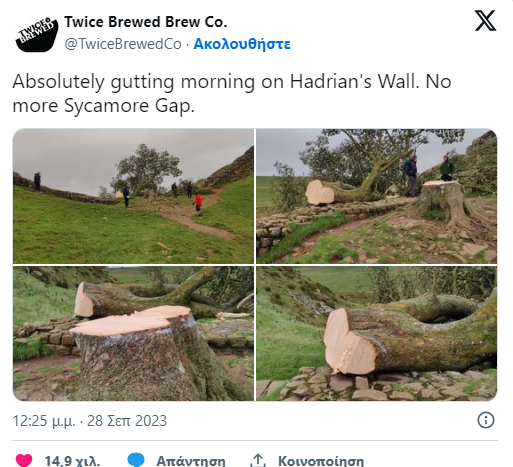
Task: Select the Κοινοποίηση share label
Action: pyautogui.click(x=321, y=461)
